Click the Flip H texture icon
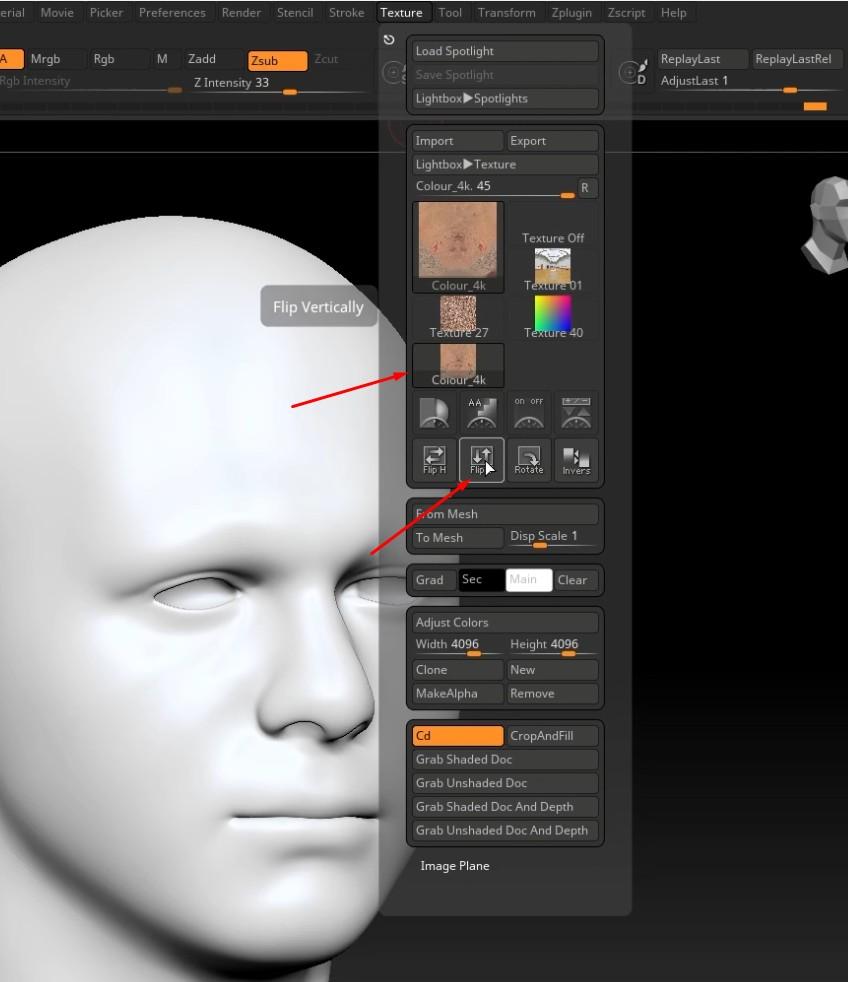This screenshot has height=982, width=848. pyautogui.click(x=434, y=460)
